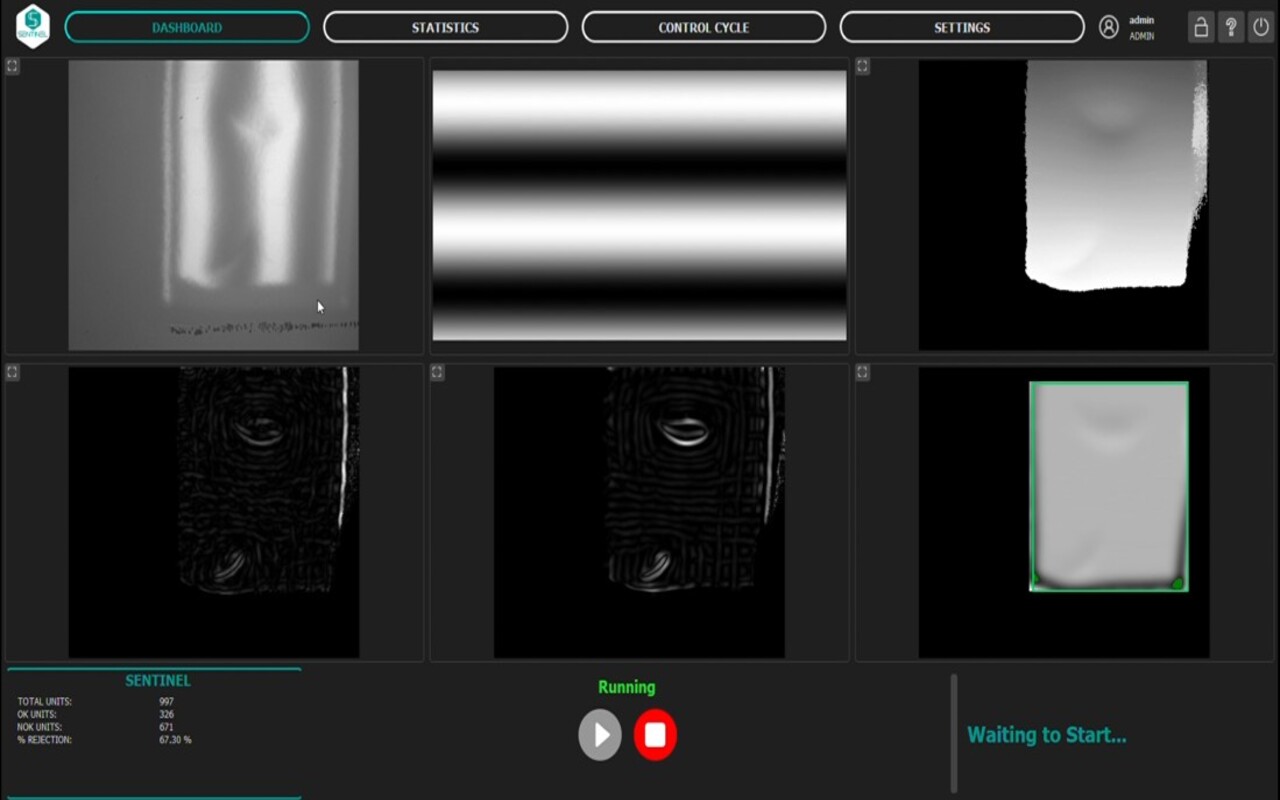Go to the Control Cycle tab
Screen dimensions: 1280x800
(x=703, y=27)
